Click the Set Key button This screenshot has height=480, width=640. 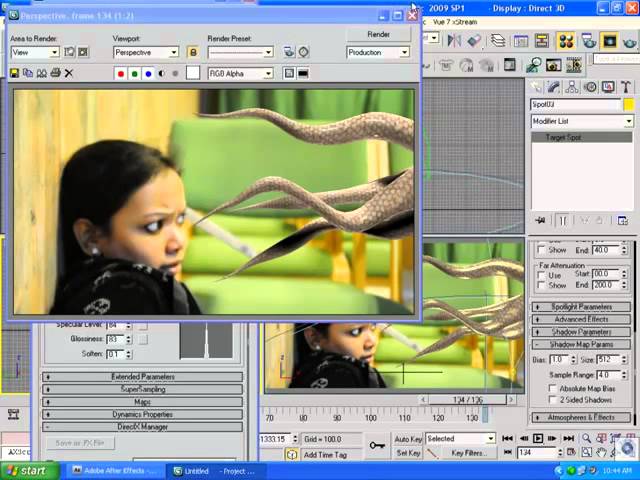pos(408,453)
